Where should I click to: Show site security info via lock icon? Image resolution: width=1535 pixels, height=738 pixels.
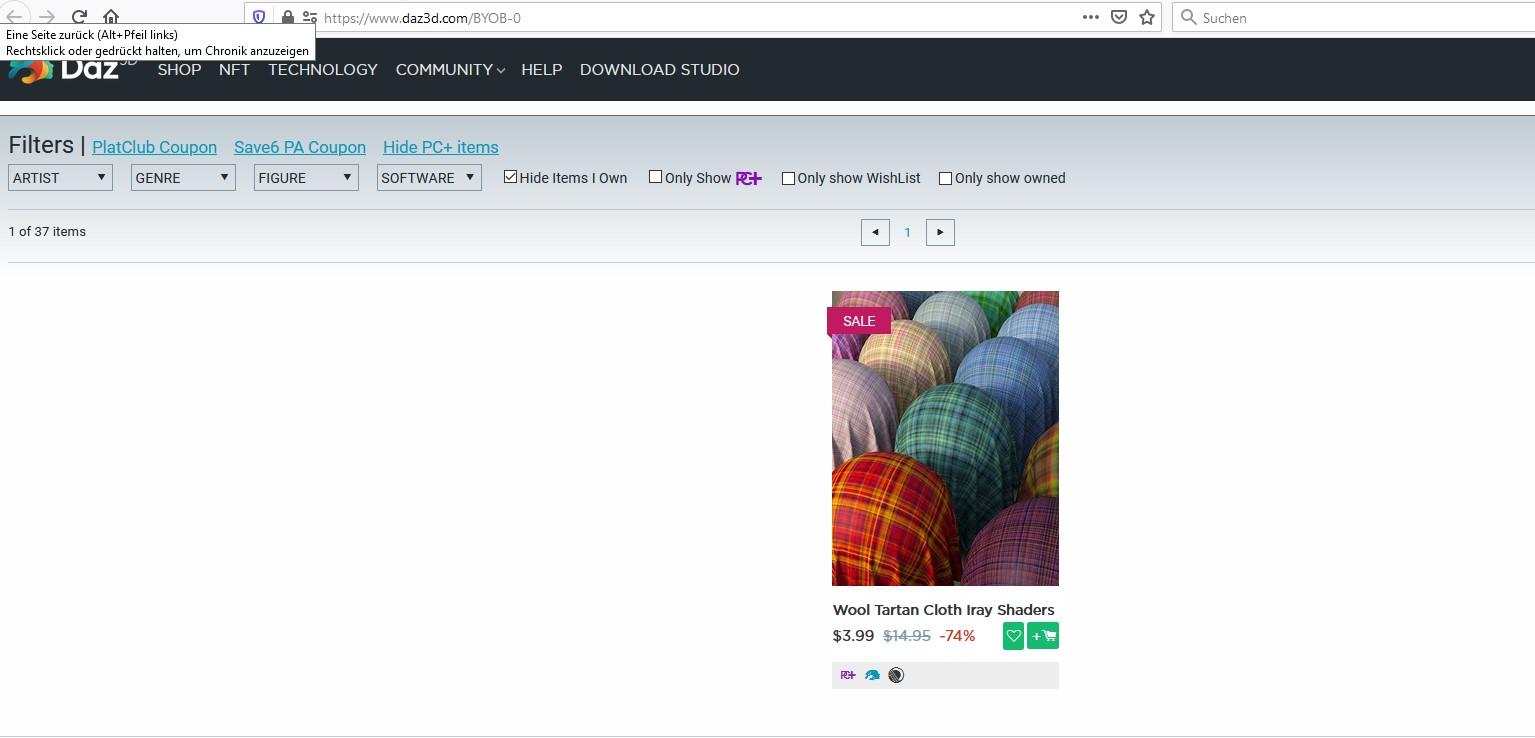[288, 17]
